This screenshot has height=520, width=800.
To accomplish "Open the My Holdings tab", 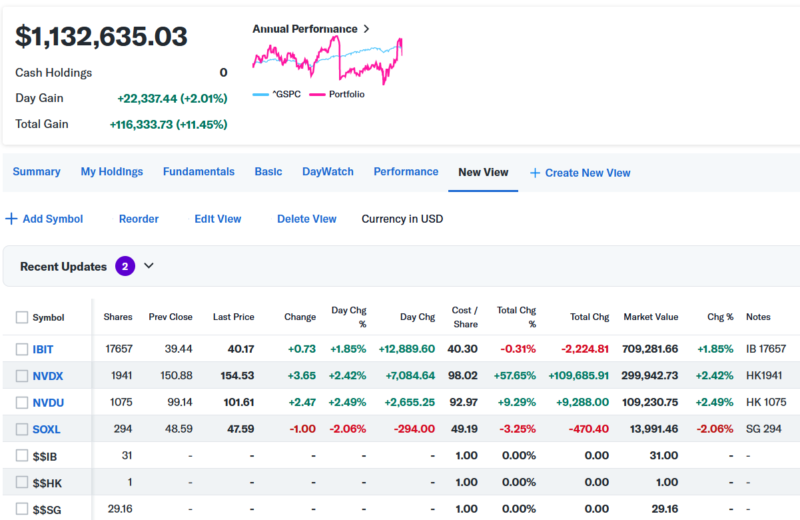I will pyautogui.click(x=111, y=172).
